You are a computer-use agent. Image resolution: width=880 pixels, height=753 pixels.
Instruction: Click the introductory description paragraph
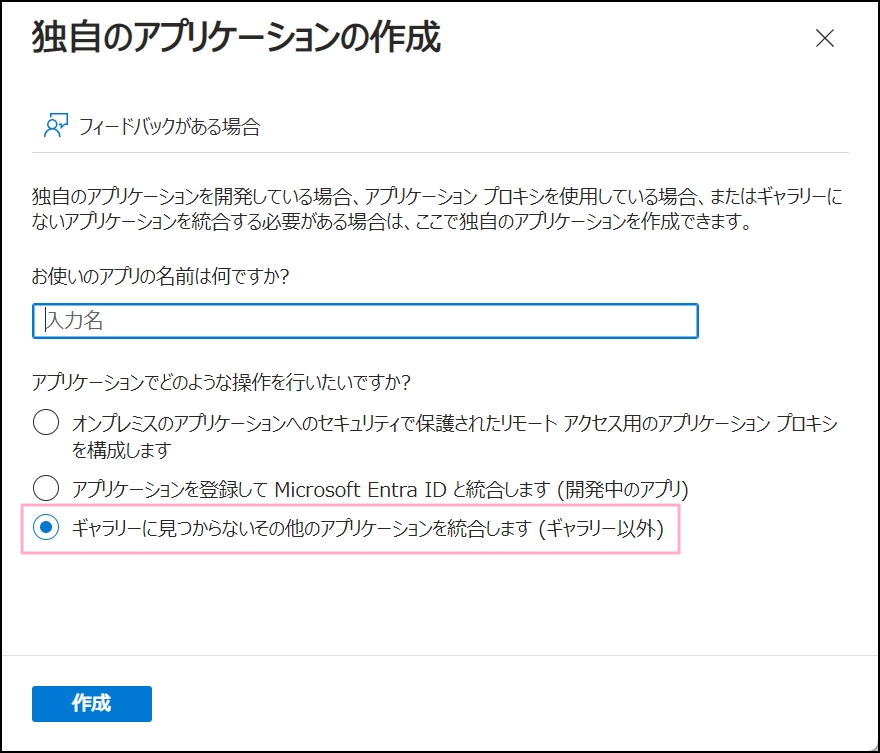pyautogui.click(x=438, y=205)
